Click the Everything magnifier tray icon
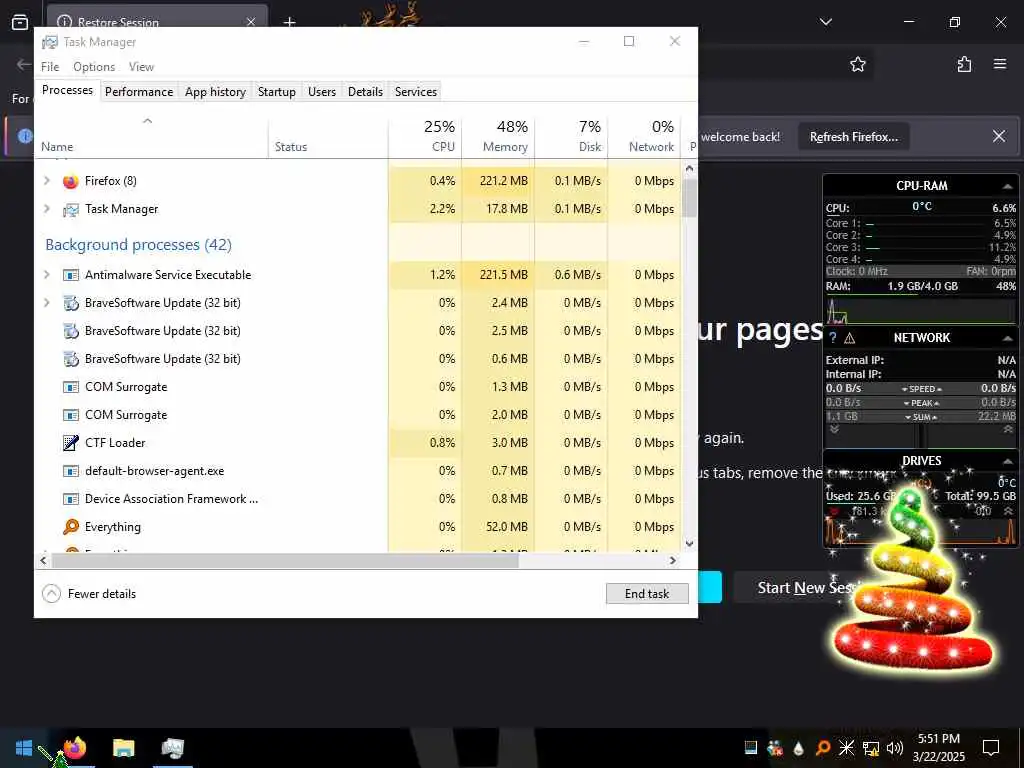This screenshot has height=768, width=1024. (823, 748)
